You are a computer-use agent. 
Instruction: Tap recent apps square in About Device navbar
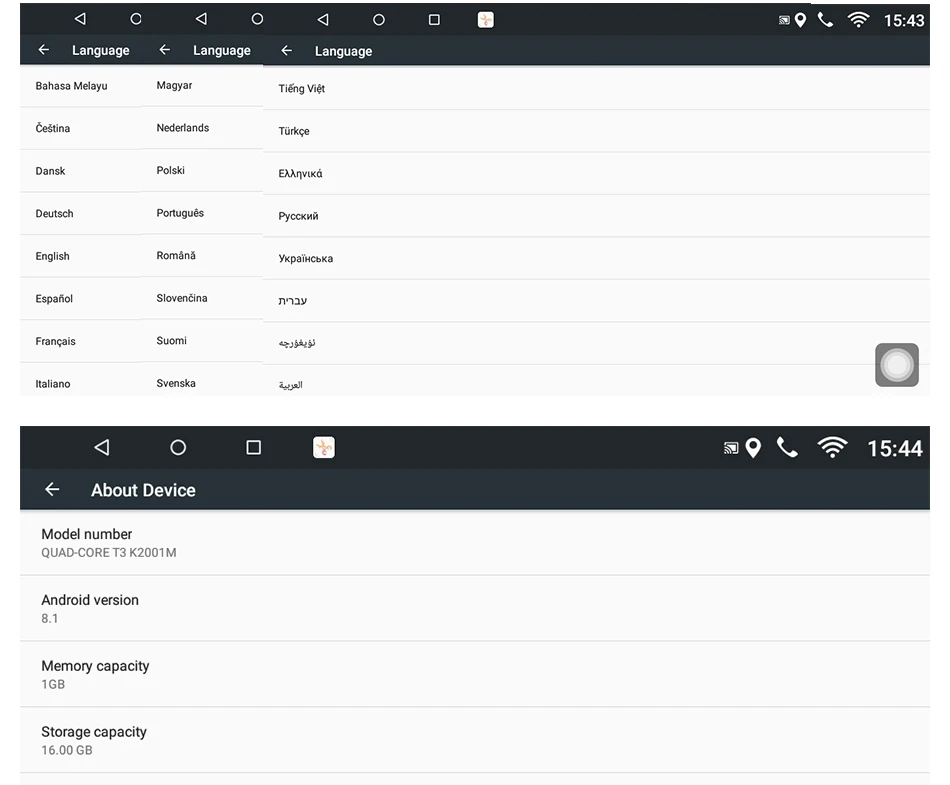254,448
